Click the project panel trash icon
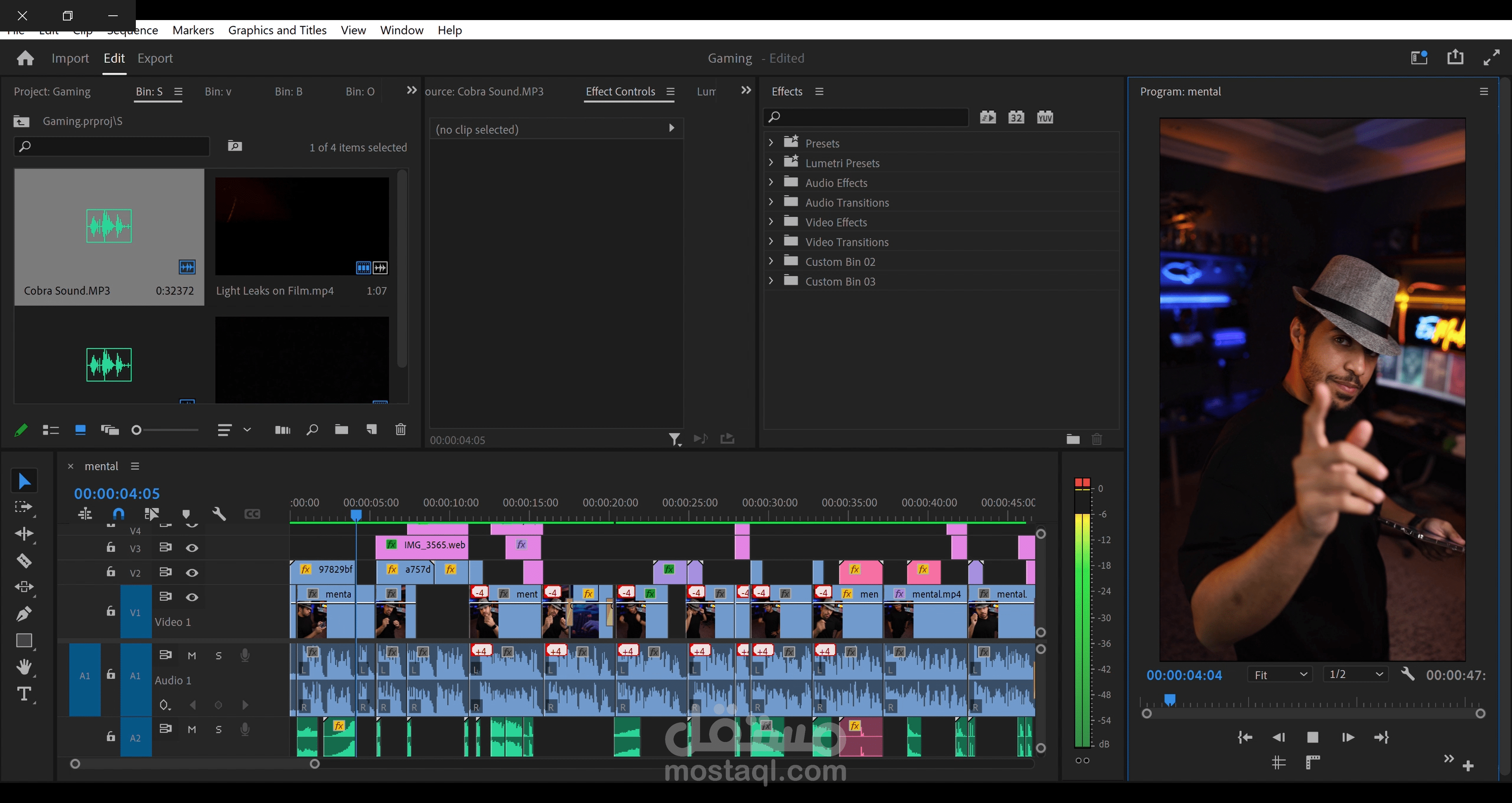Screen dimensions: 1512x803 [x=400, y=430]
